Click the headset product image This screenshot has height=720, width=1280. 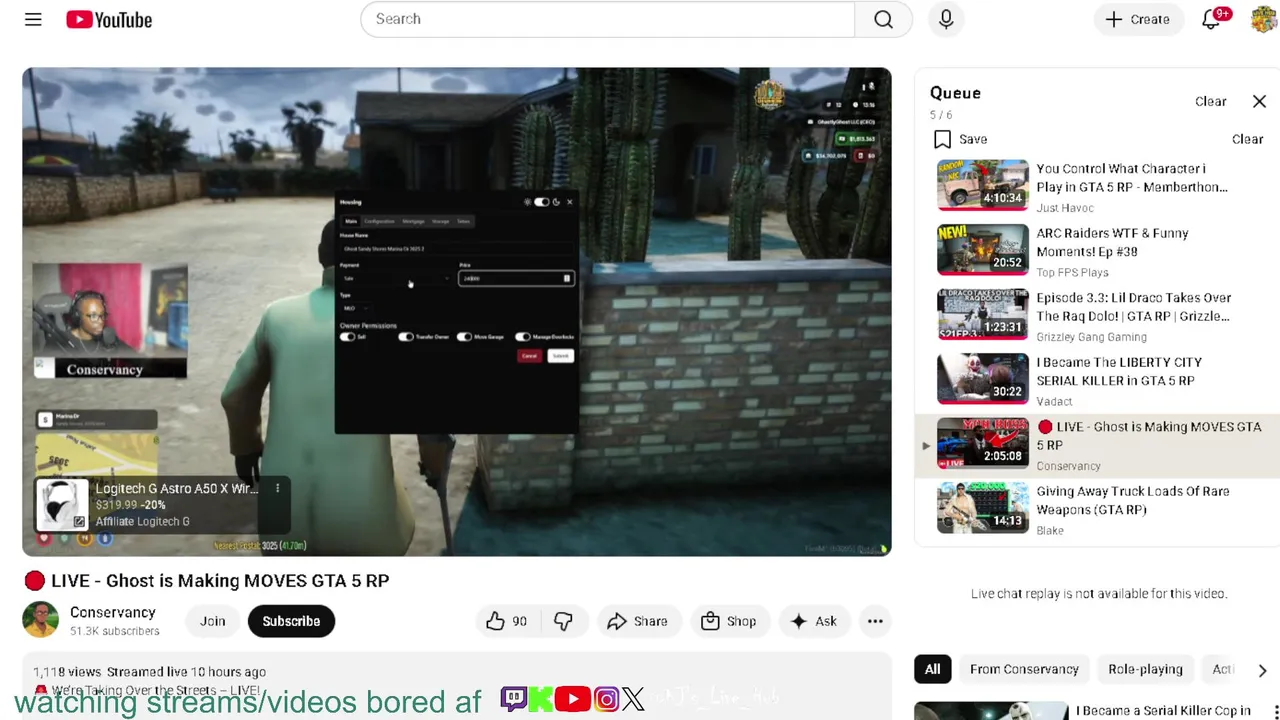[x=62, y=504]
